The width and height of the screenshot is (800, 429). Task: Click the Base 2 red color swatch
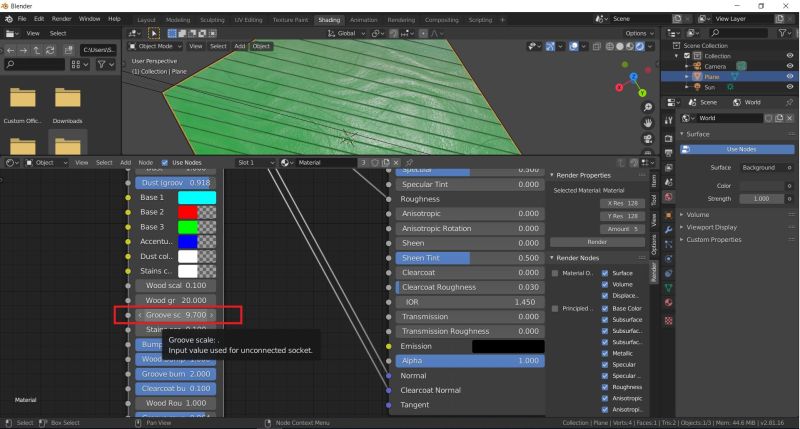197,212
